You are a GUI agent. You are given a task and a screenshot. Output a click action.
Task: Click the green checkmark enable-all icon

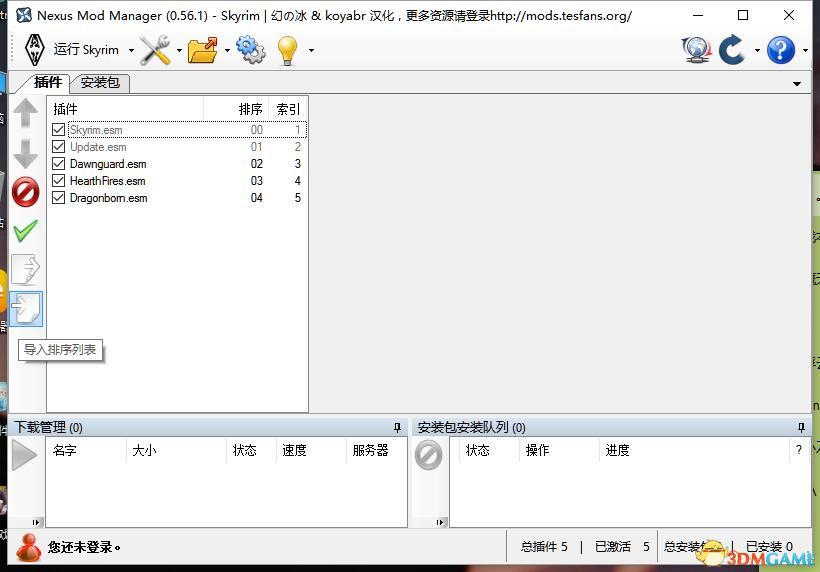pos(26,231)
